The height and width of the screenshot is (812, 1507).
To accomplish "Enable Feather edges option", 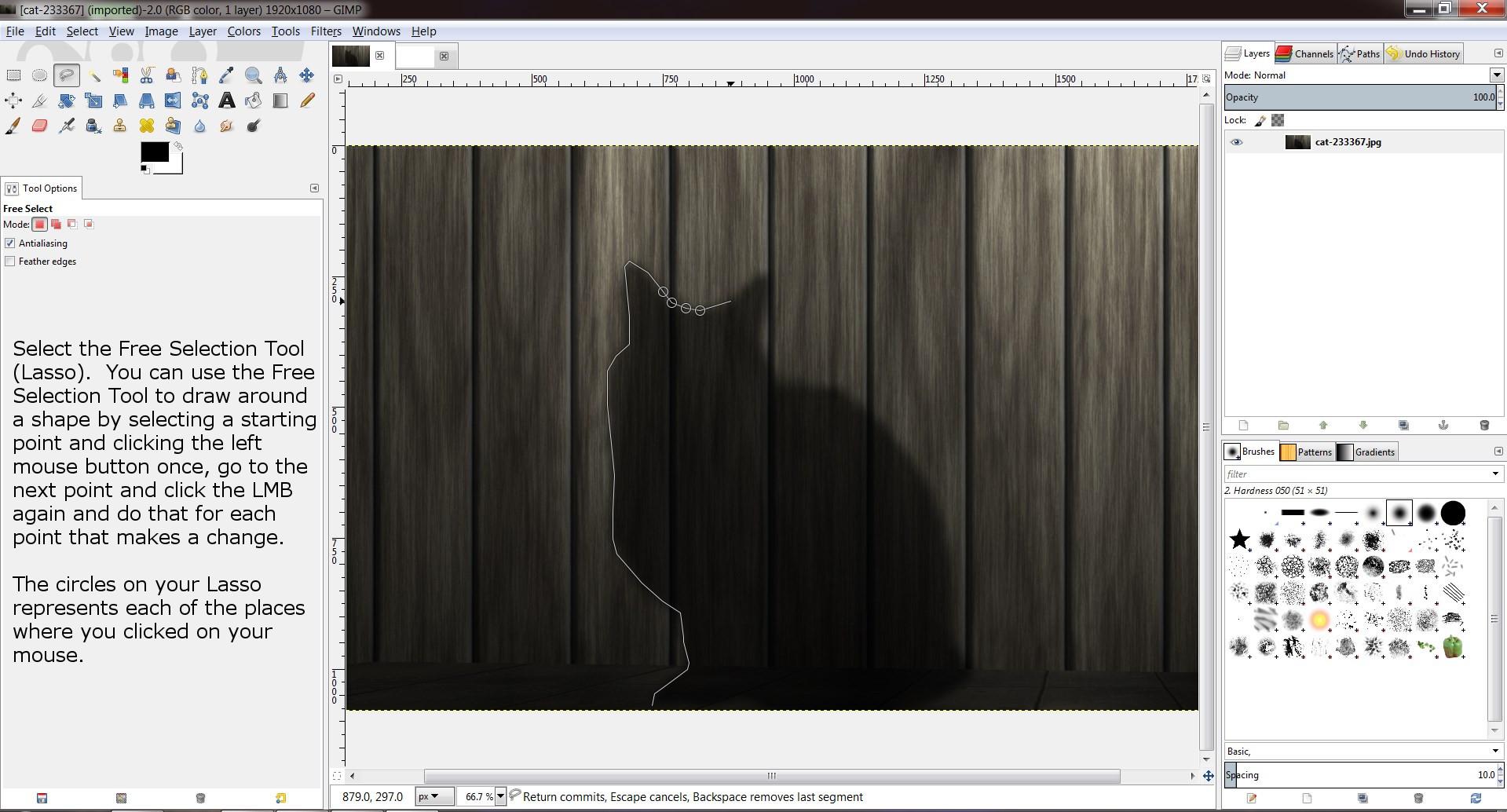I will click(10, 262).
